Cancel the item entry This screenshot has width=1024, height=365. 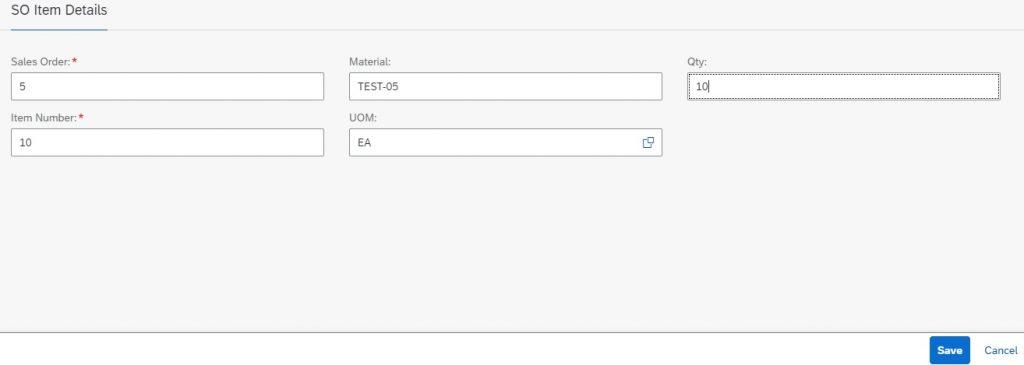tap(1000, 351)
